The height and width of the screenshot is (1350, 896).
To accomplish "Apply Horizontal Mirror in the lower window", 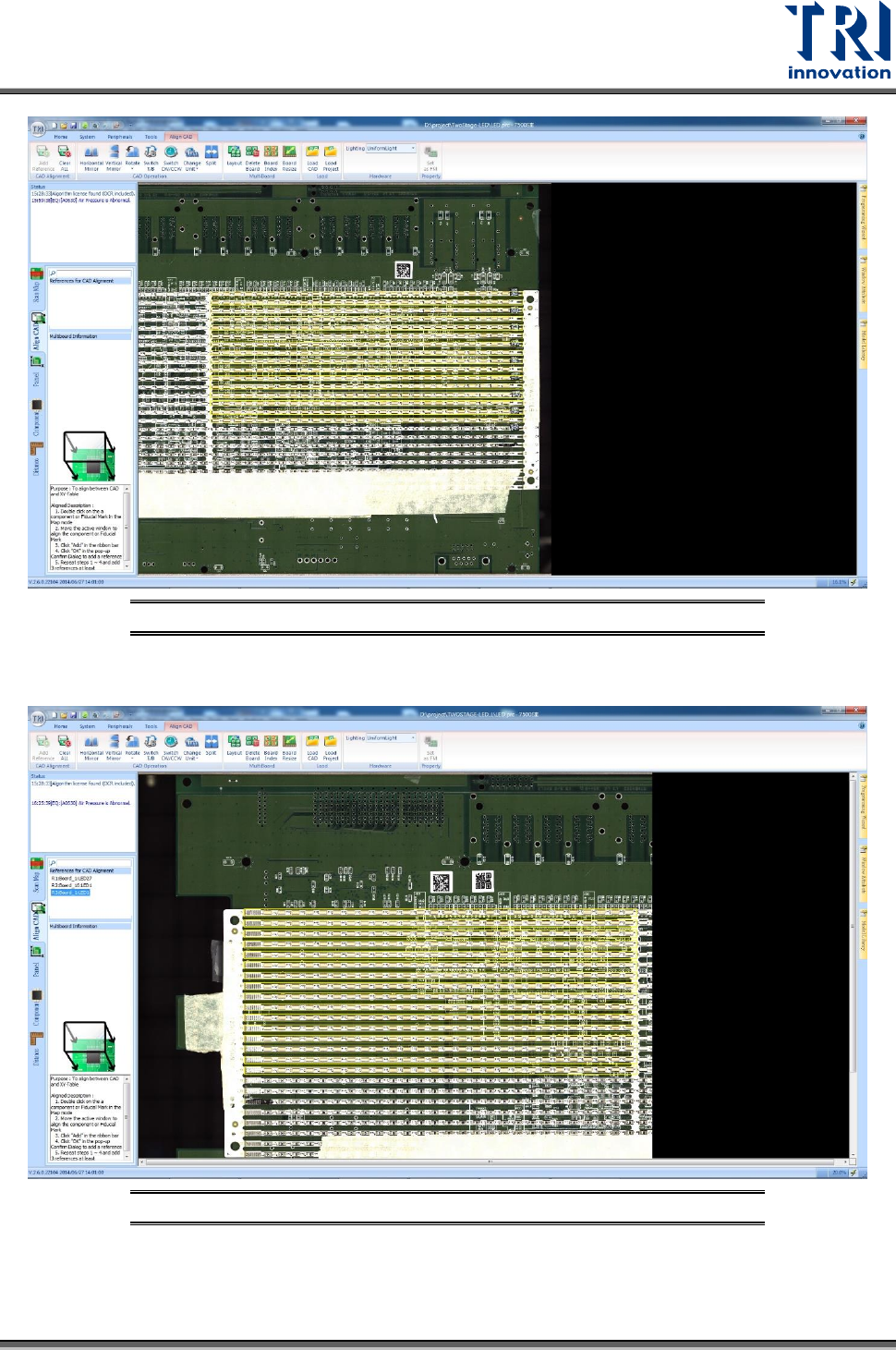I will point(91,747).
